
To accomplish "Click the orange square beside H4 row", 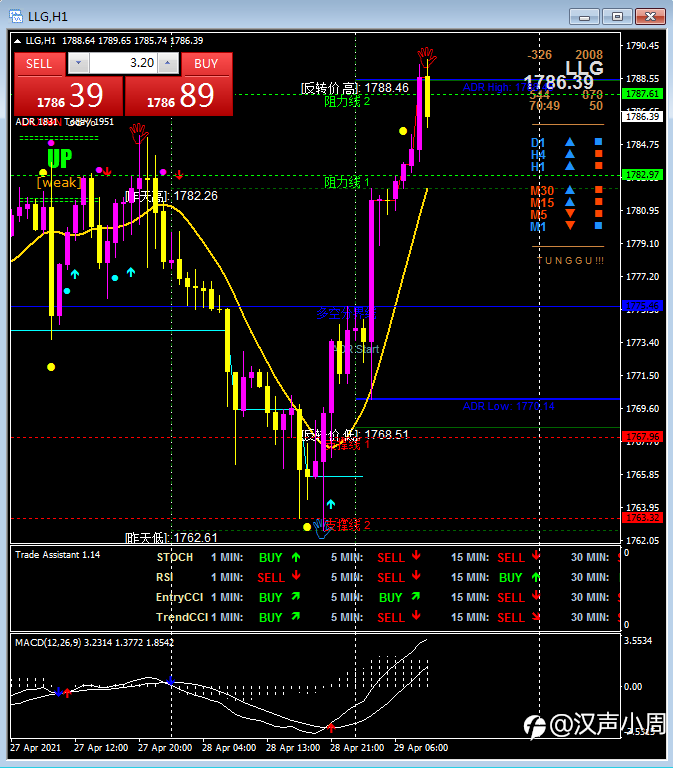I will [x=598, y=154].
